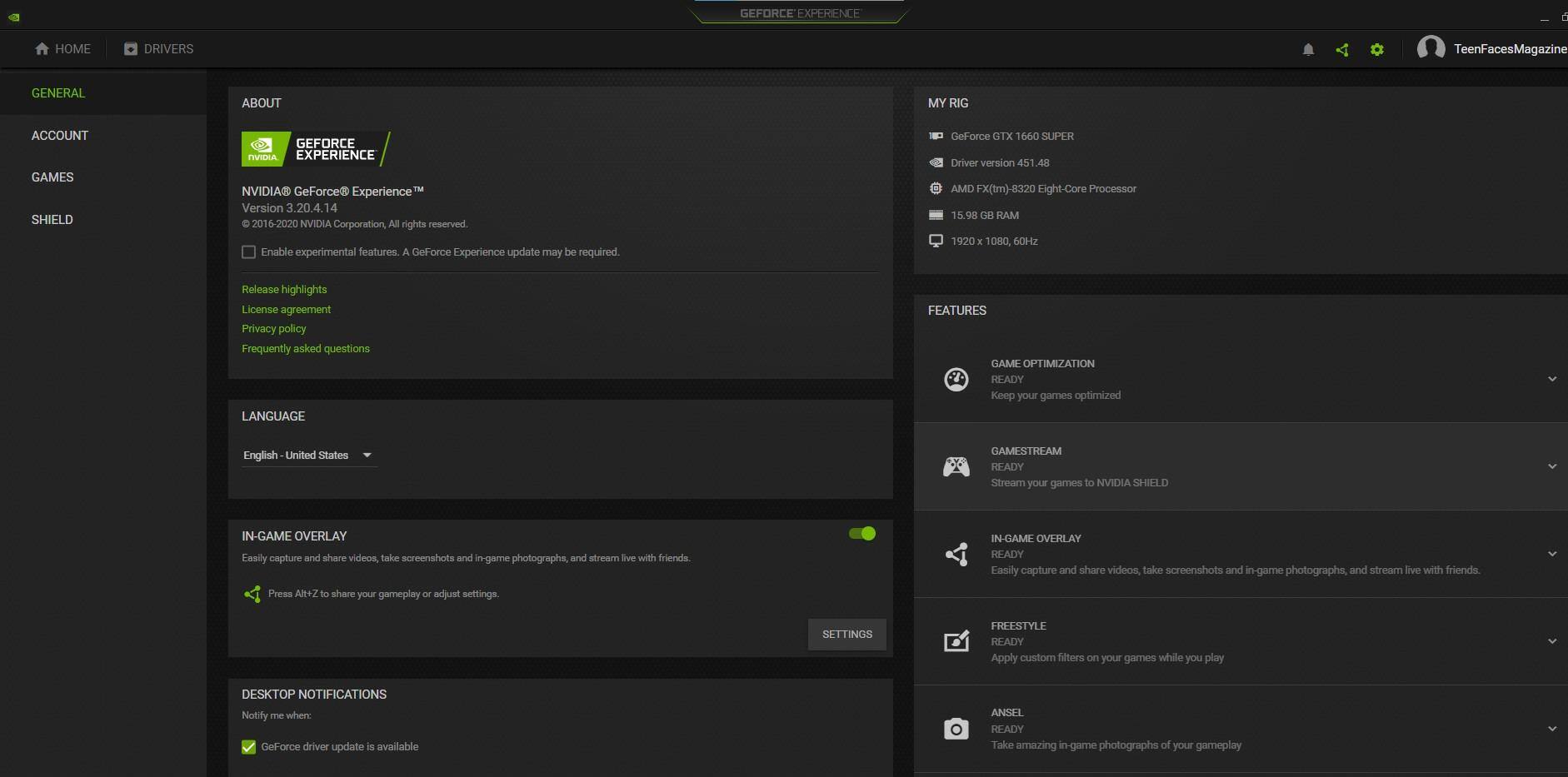Open the Release highlights link
Screen dimensions: 1568x777
(x=284, y=290)
